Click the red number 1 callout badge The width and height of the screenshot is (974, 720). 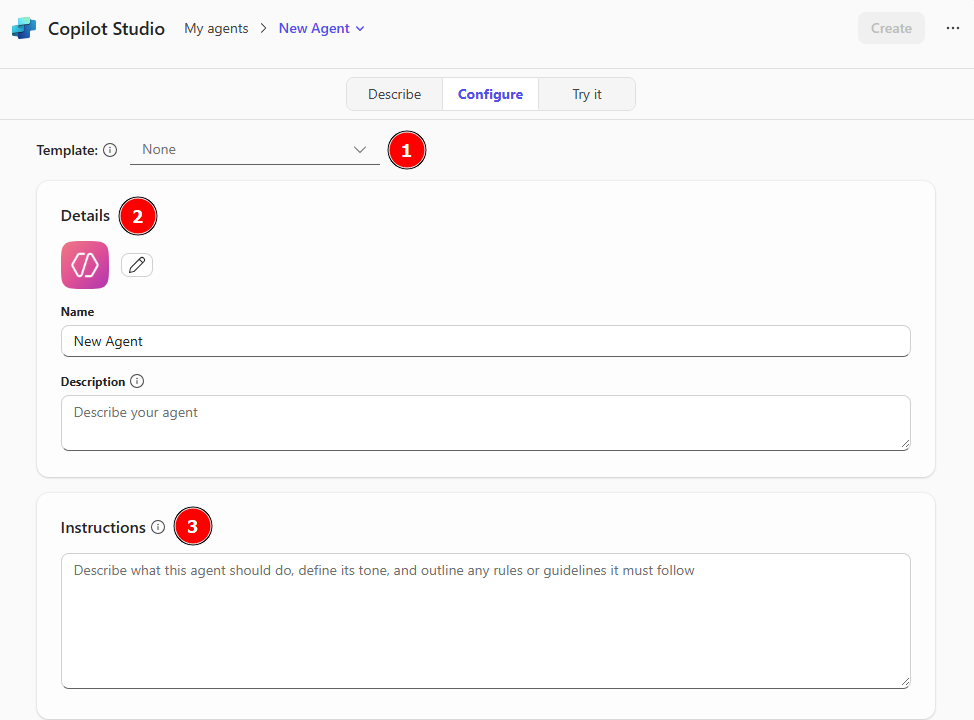pos(406,151)
